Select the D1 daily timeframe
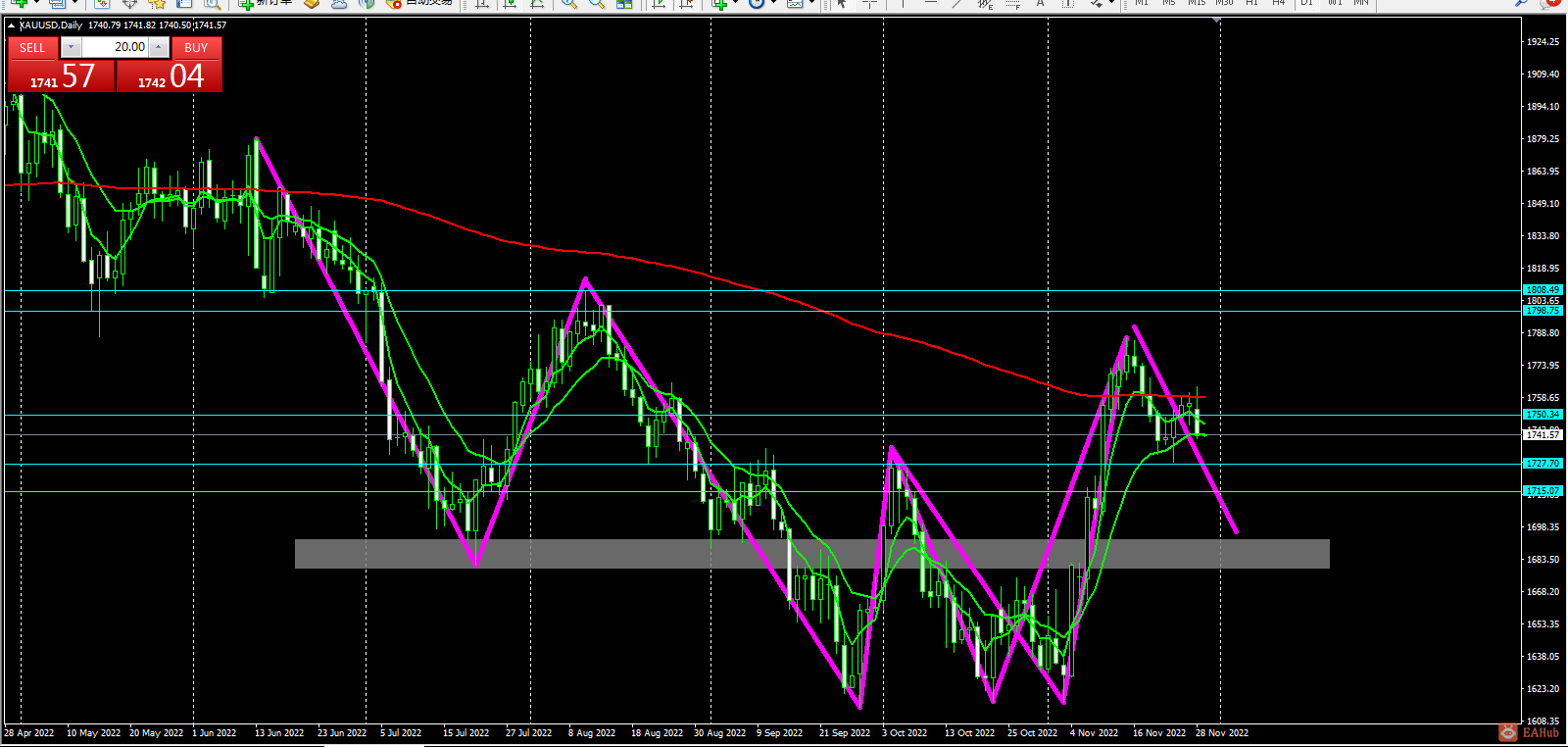Viewport: 1568px width, 747px height. point(1306,3)
